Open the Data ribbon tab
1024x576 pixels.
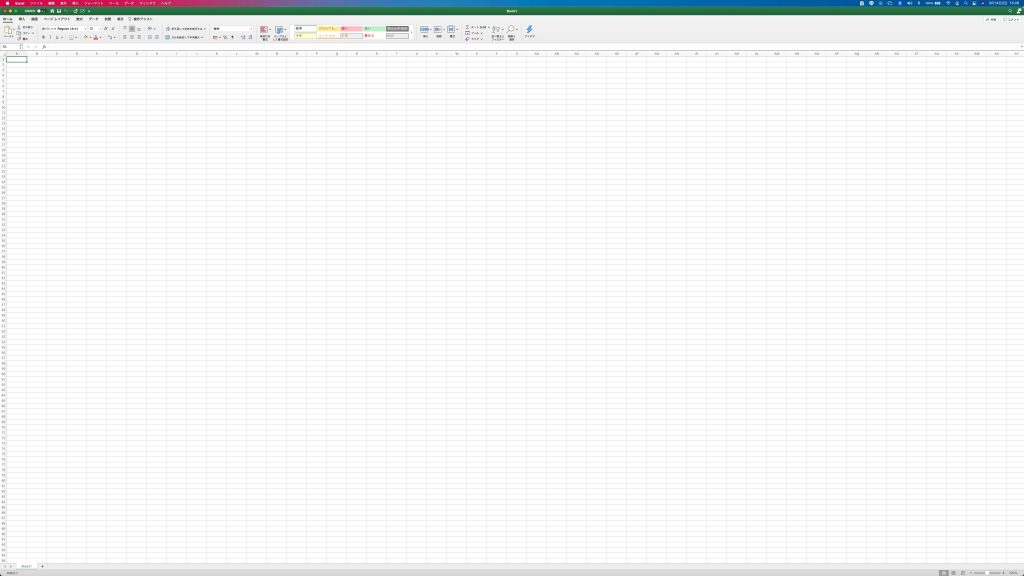point(93,19)
